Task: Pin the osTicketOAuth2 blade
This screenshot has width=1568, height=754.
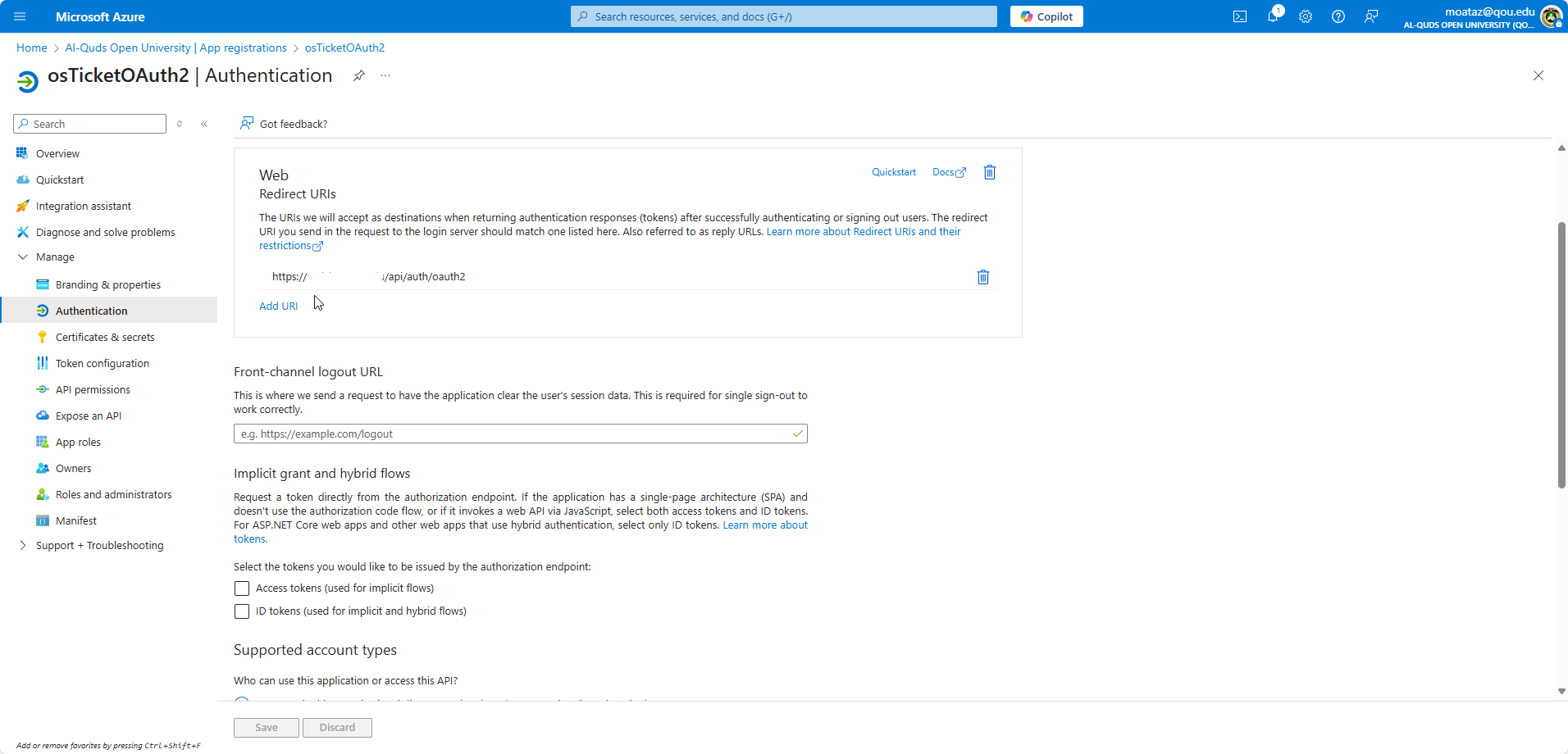Action: pyautogui.click(x=359, y=75)
